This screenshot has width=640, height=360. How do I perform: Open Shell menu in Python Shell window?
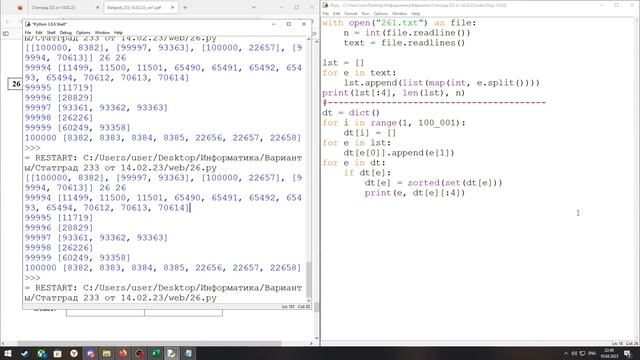51,33
